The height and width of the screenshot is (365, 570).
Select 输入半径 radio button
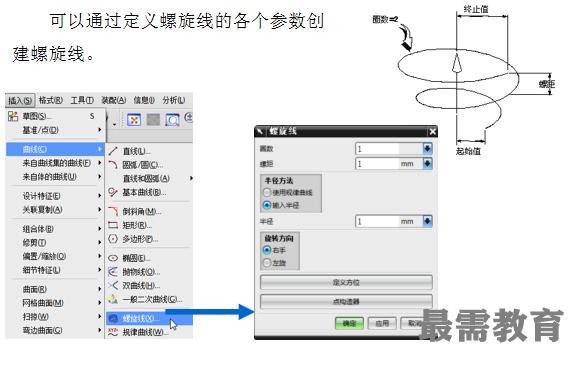[x=267, y=205]
